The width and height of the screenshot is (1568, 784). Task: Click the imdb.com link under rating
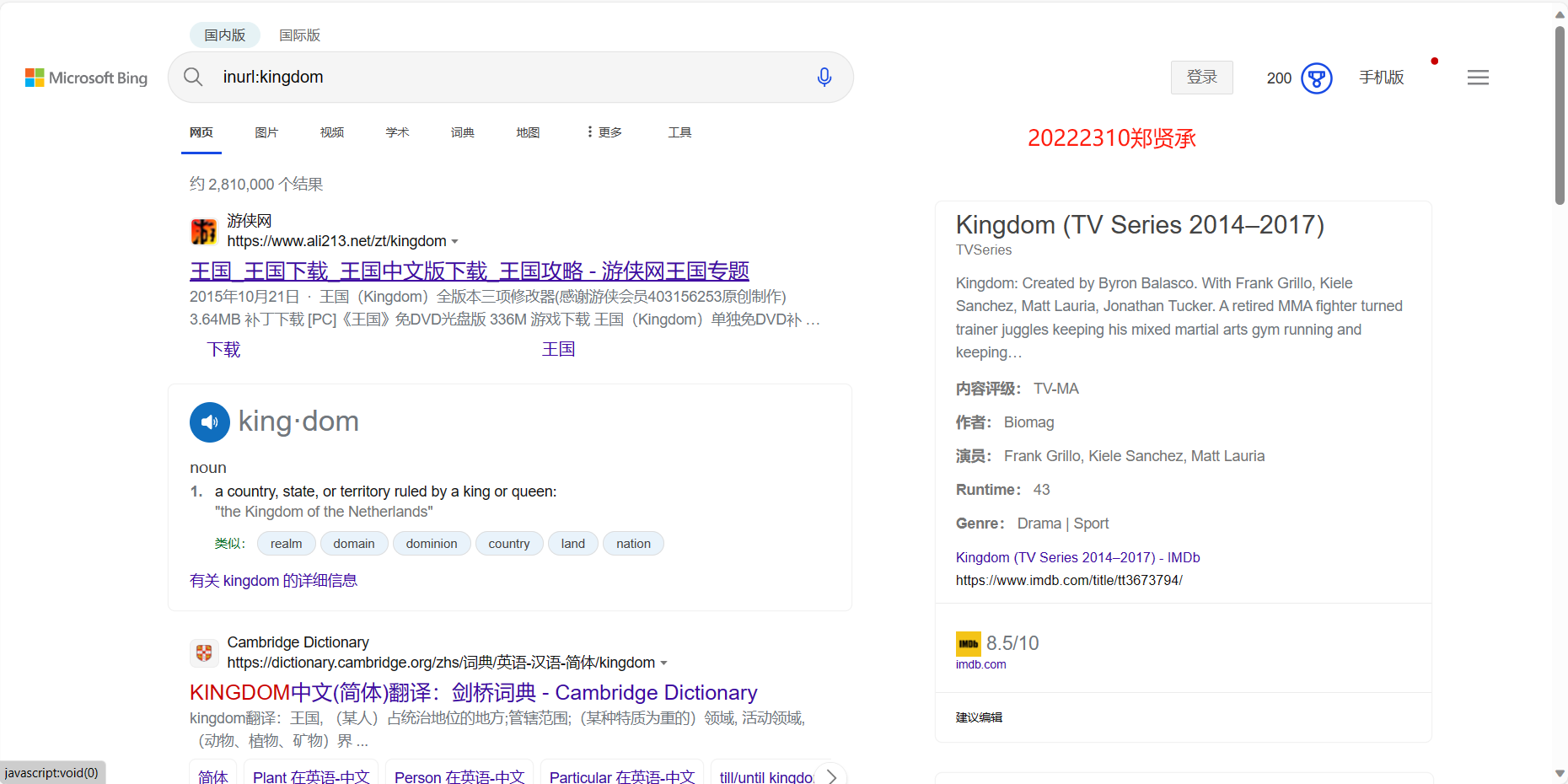980,664
